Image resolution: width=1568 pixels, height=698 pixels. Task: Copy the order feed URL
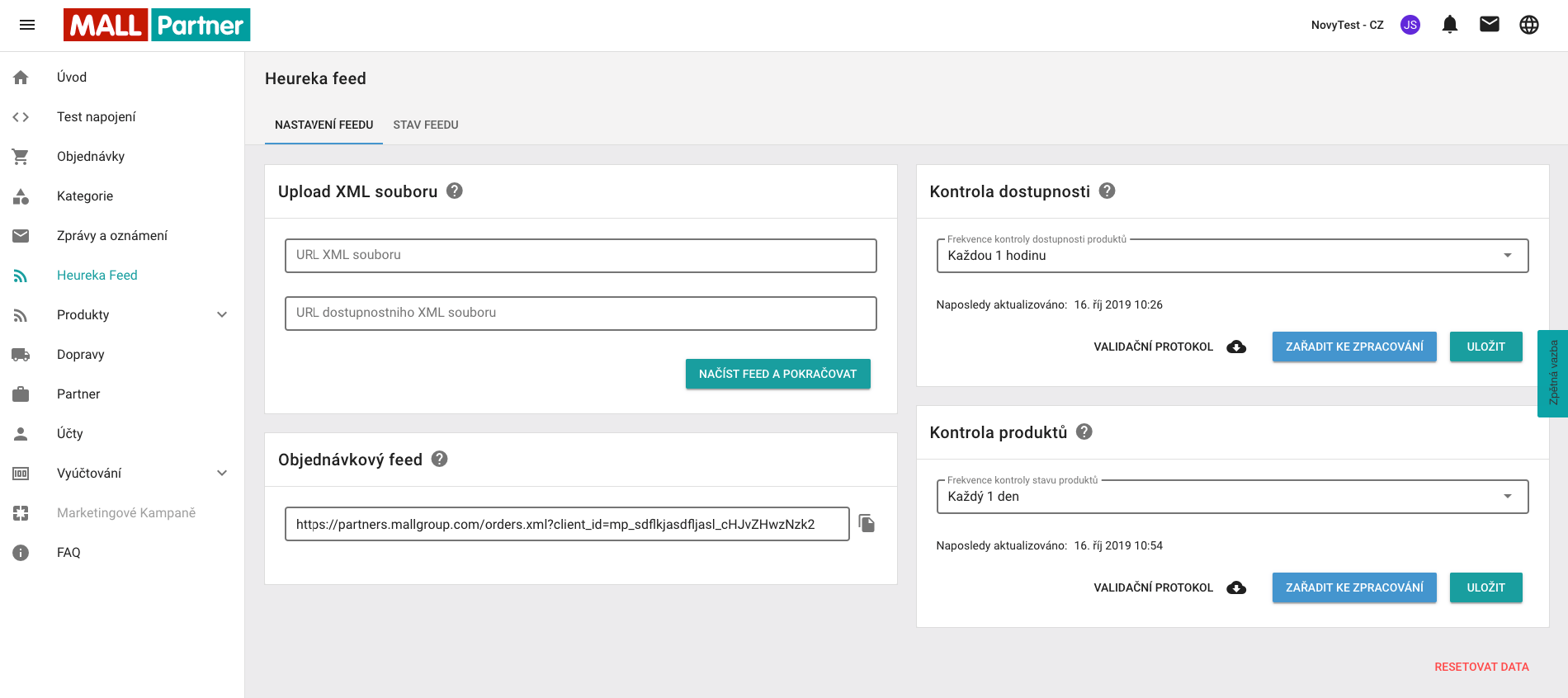click(867, 523)
